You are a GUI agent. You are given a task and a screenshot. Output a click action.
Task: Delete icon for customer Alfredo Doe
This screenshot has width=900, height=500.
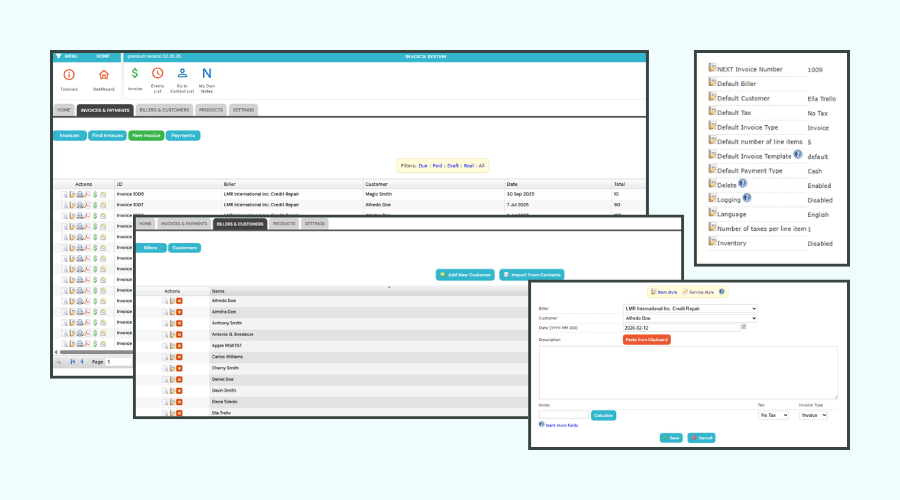tap(179, 301)
